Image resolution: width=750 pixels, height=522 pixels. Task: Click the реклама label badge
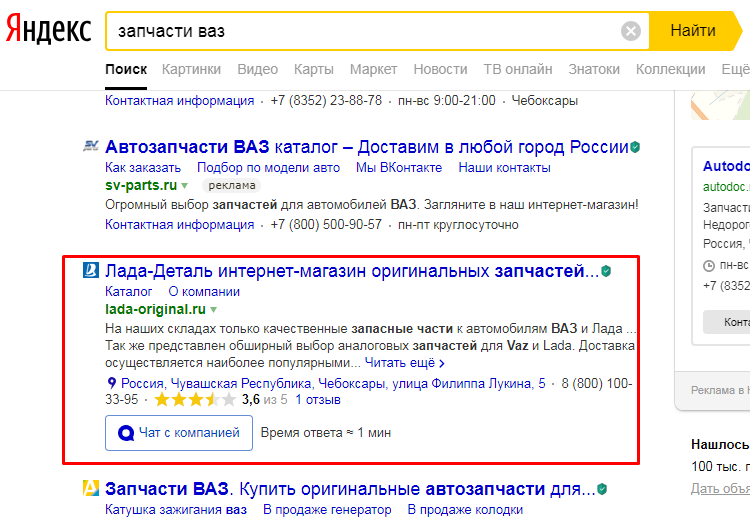click(232, 185)
